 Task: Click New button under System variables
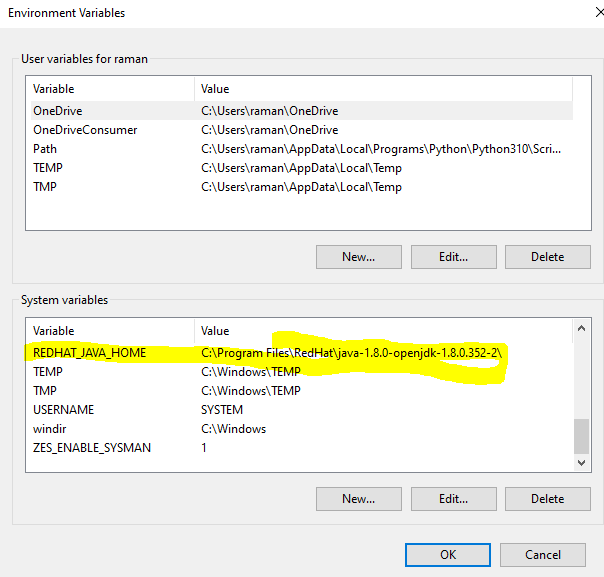pos(358,498)
